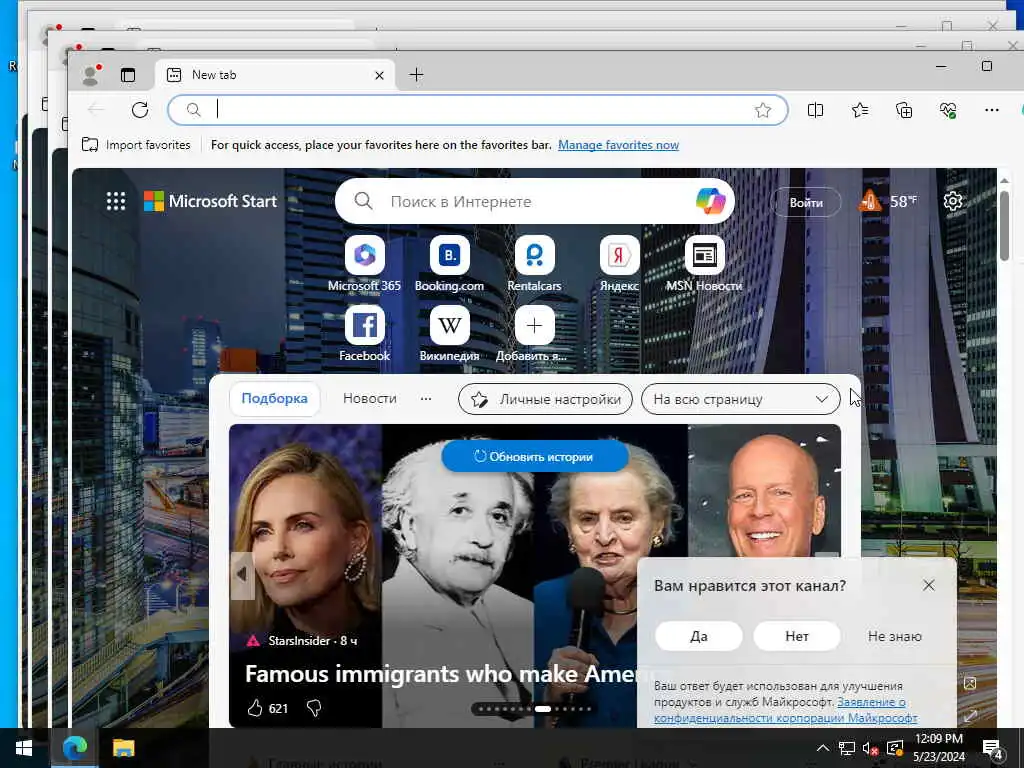Close the New tab tab

[379, 76]
